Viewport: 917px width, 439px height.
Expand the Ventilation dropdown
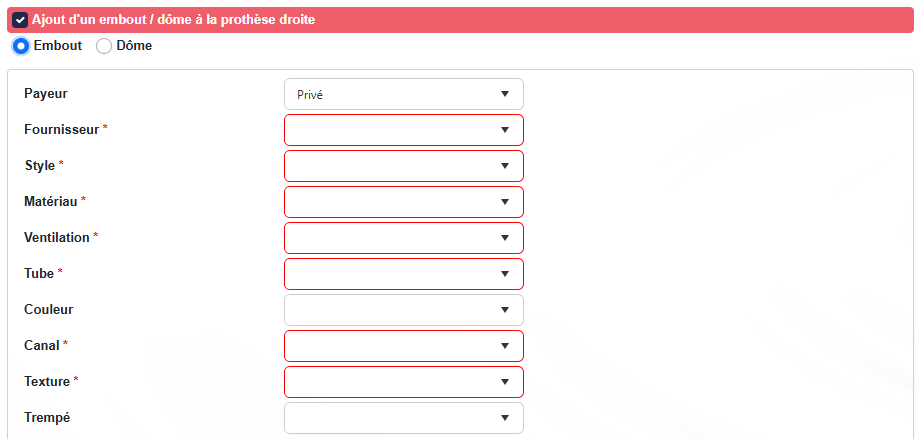[404, 238]
